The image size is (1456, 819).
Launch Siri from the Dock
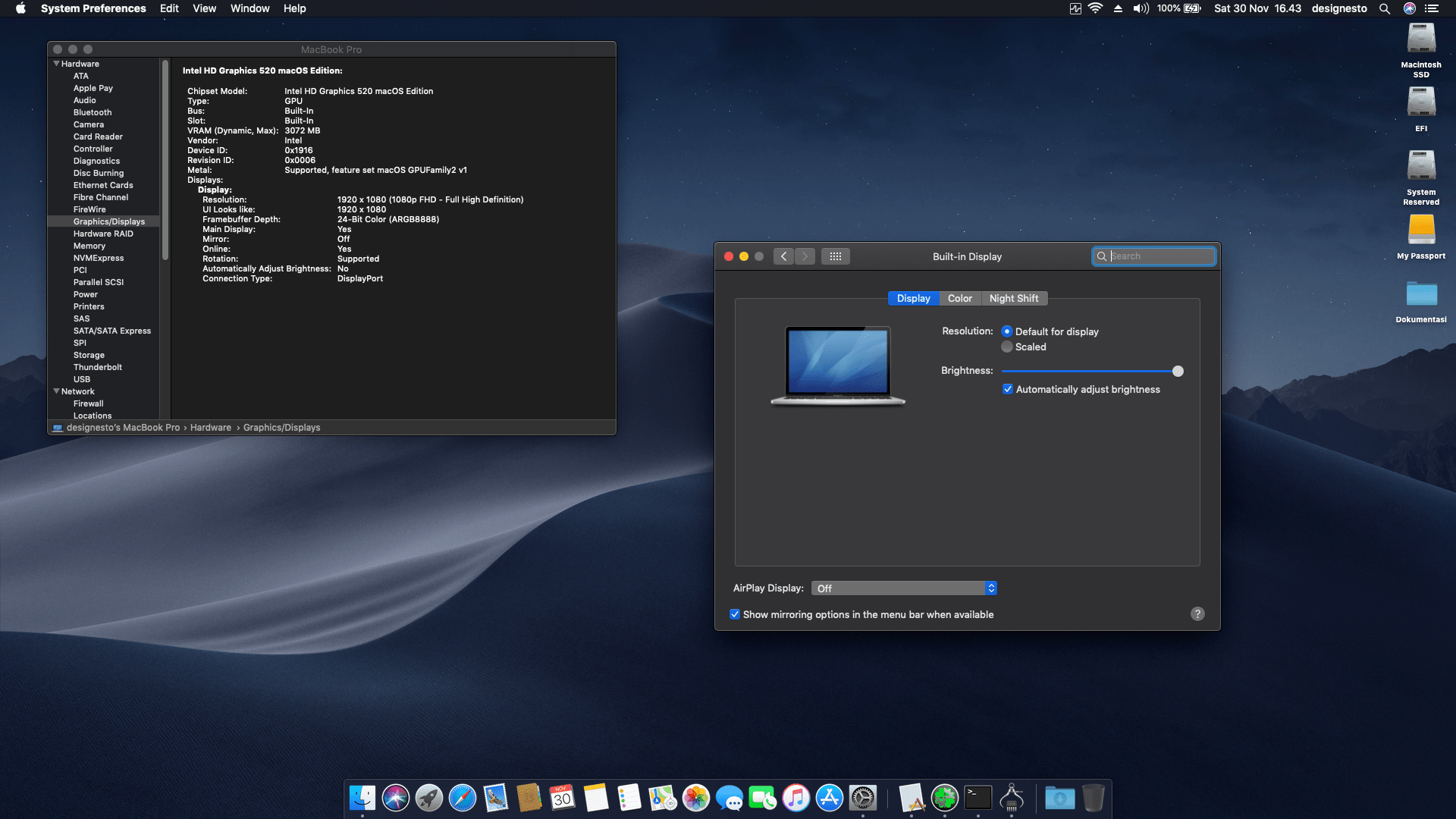coord(396,798)
